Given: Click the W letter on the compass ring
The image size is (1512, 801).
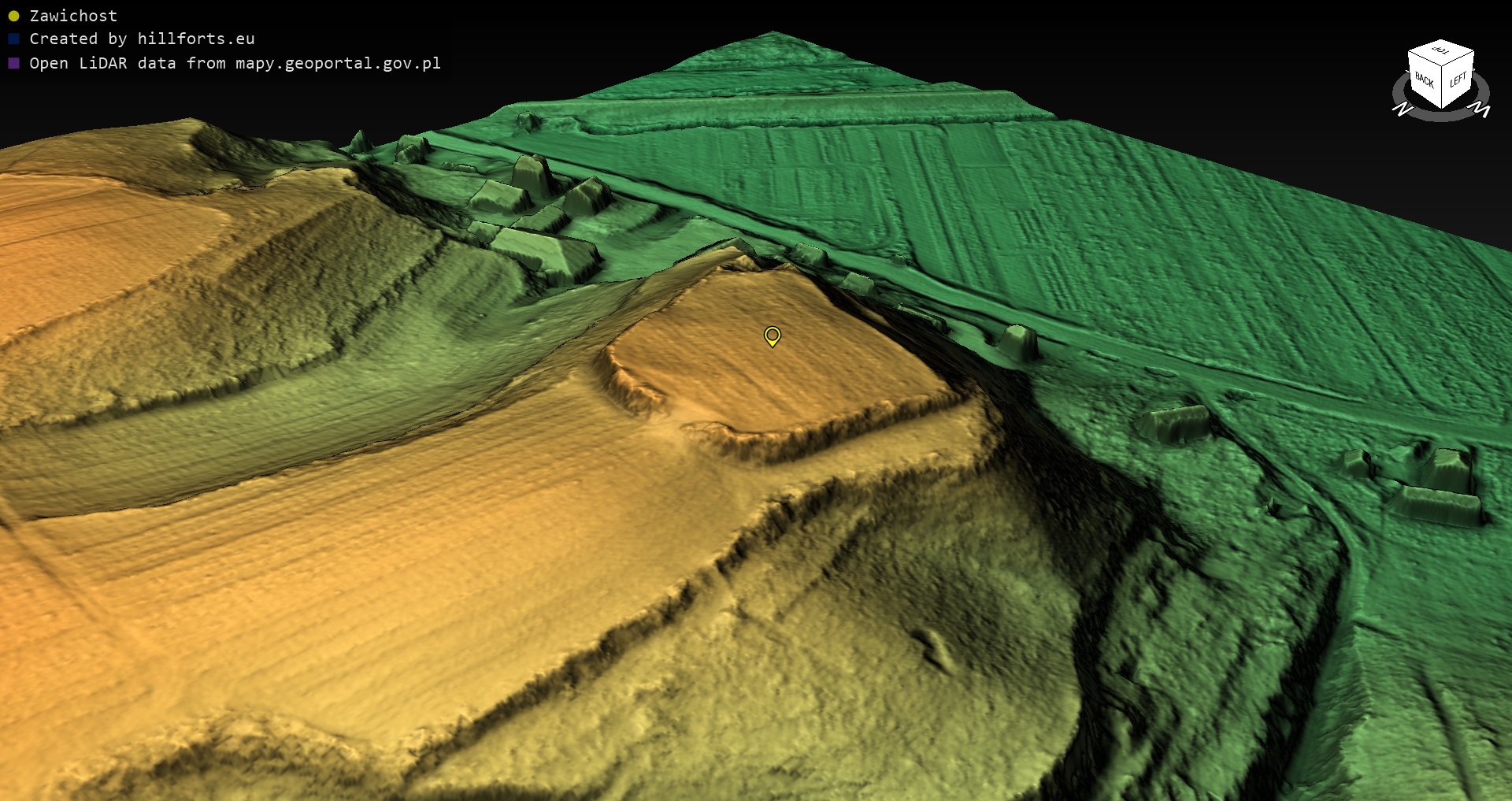Looking at the screenshot, I should pyautogui.click(x=1481, y=110).
